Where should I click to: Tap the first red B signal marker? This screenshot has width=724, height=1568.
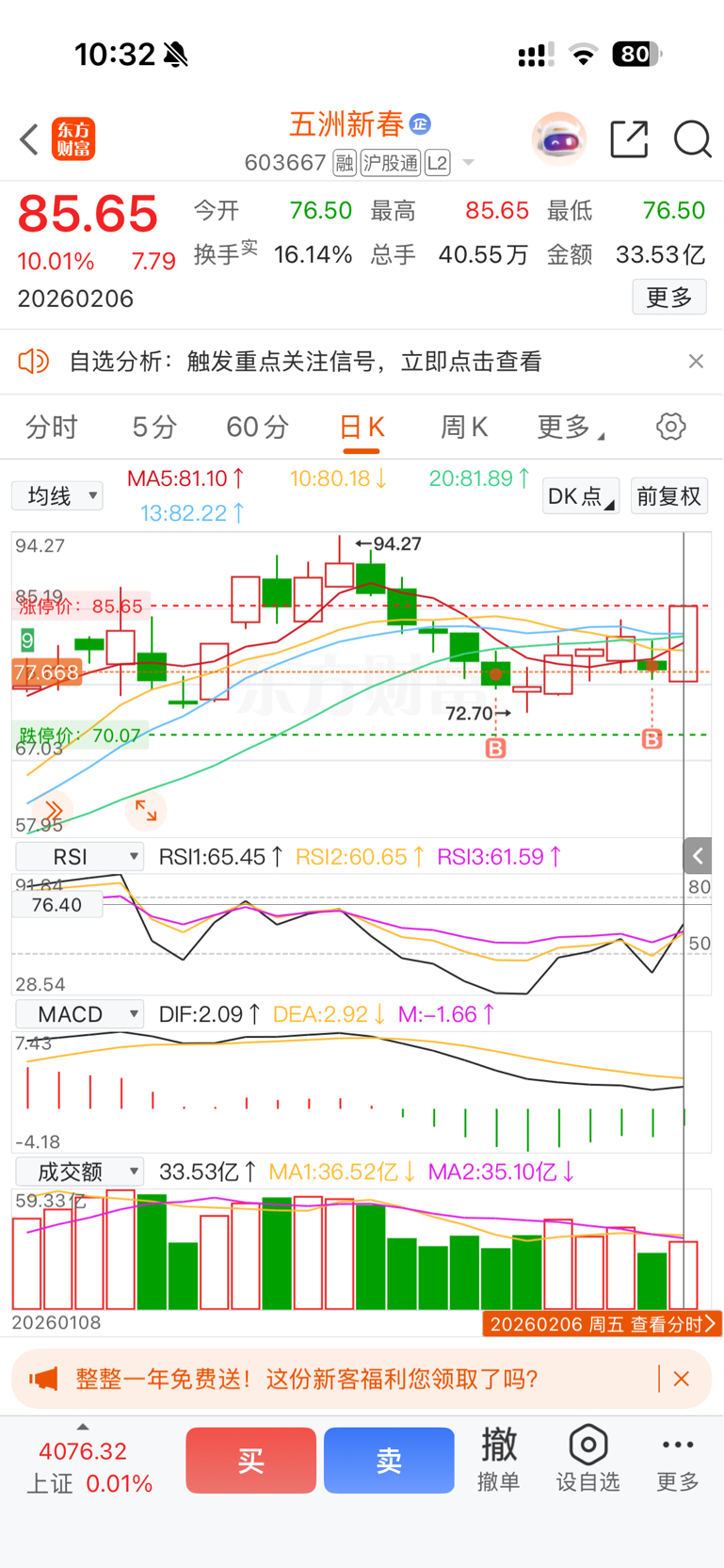(x=495, y=749)
